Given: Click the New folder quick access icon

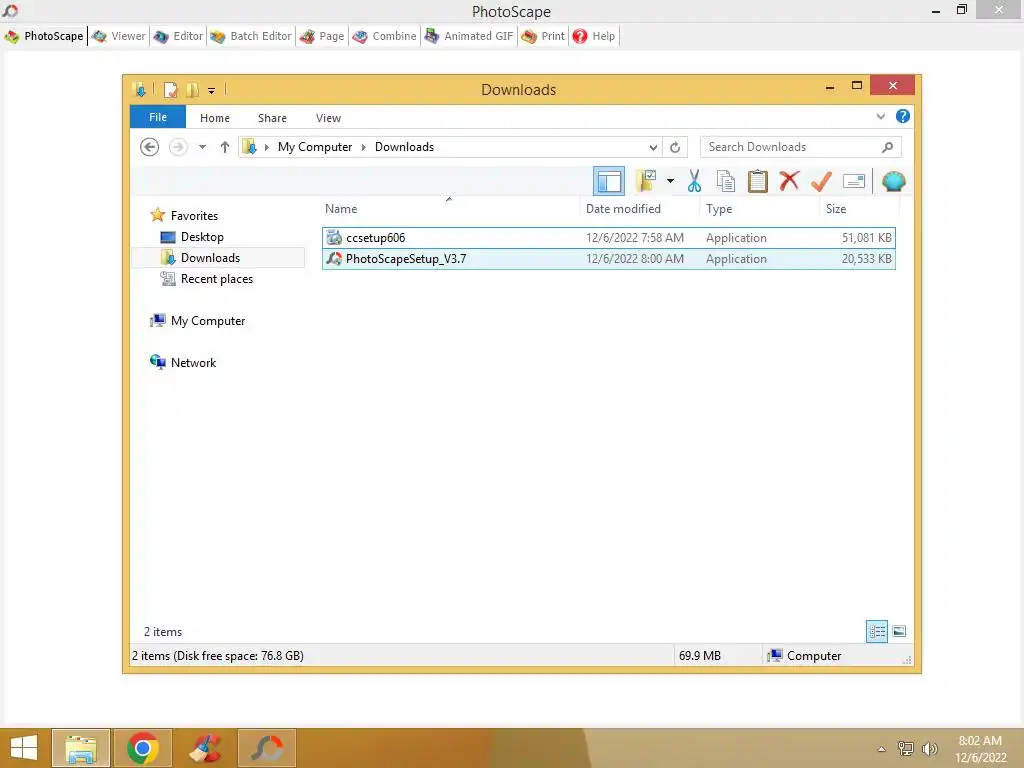Looking at the screenshot, I should pyautogui.click(x=193, y=89).
